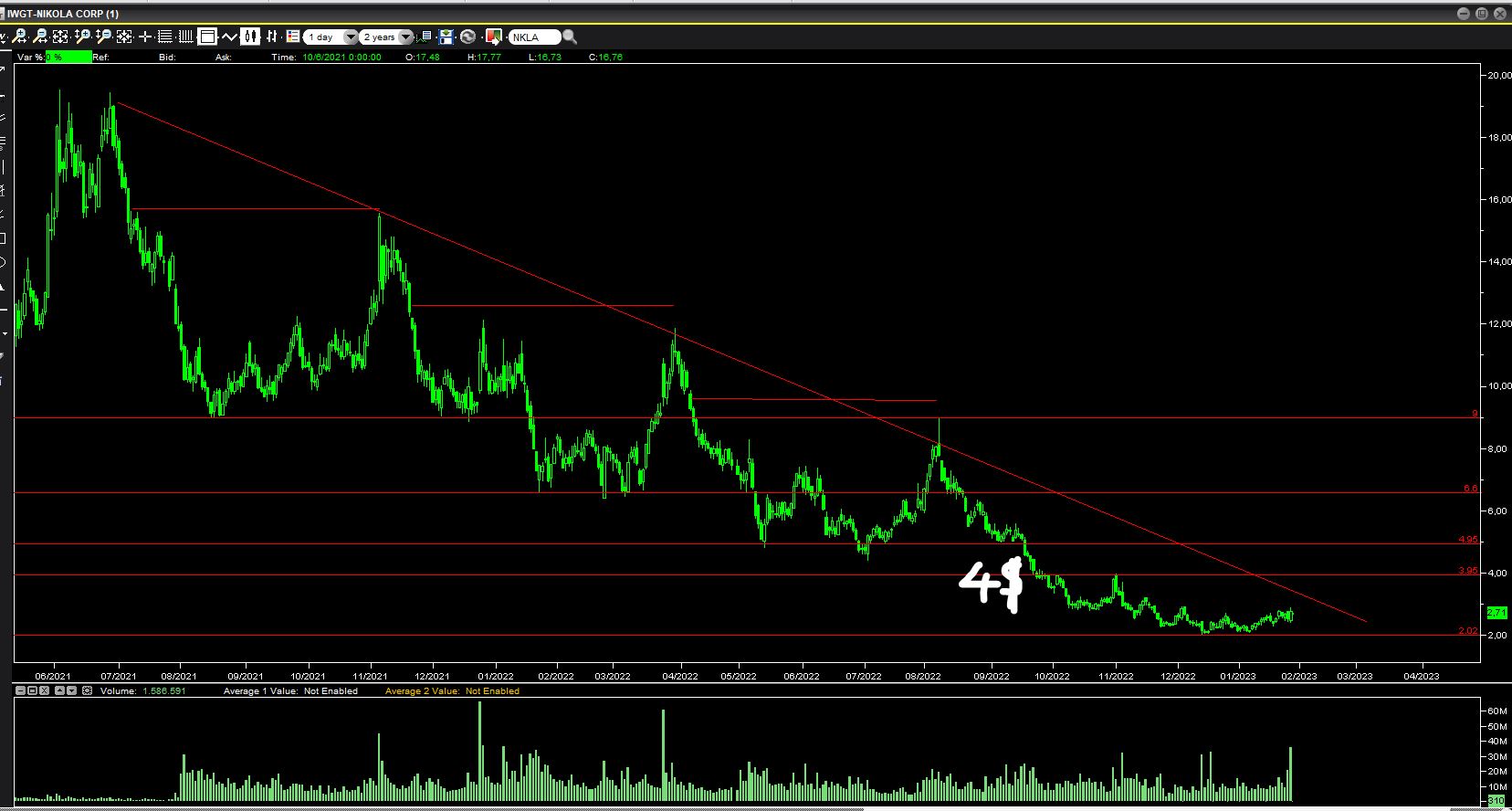Click the panel window layout icon
Image resolution: width=1512 pixels, height=811 pixels.
click(x=207, y=37)
